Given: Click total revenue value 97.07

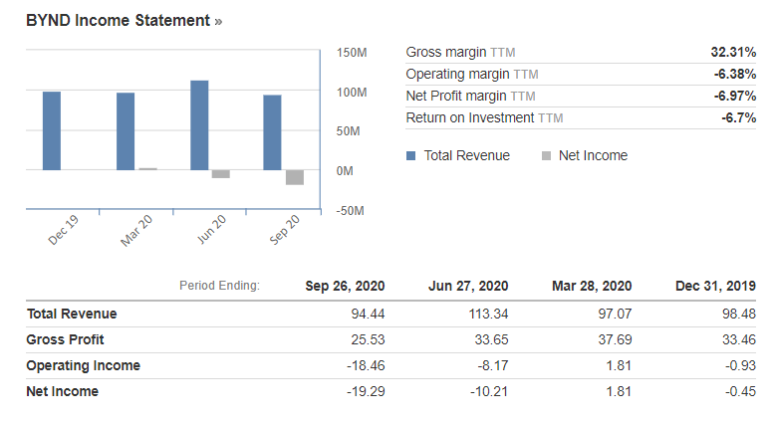Looking at the screenshot, I should click(615, 314).
